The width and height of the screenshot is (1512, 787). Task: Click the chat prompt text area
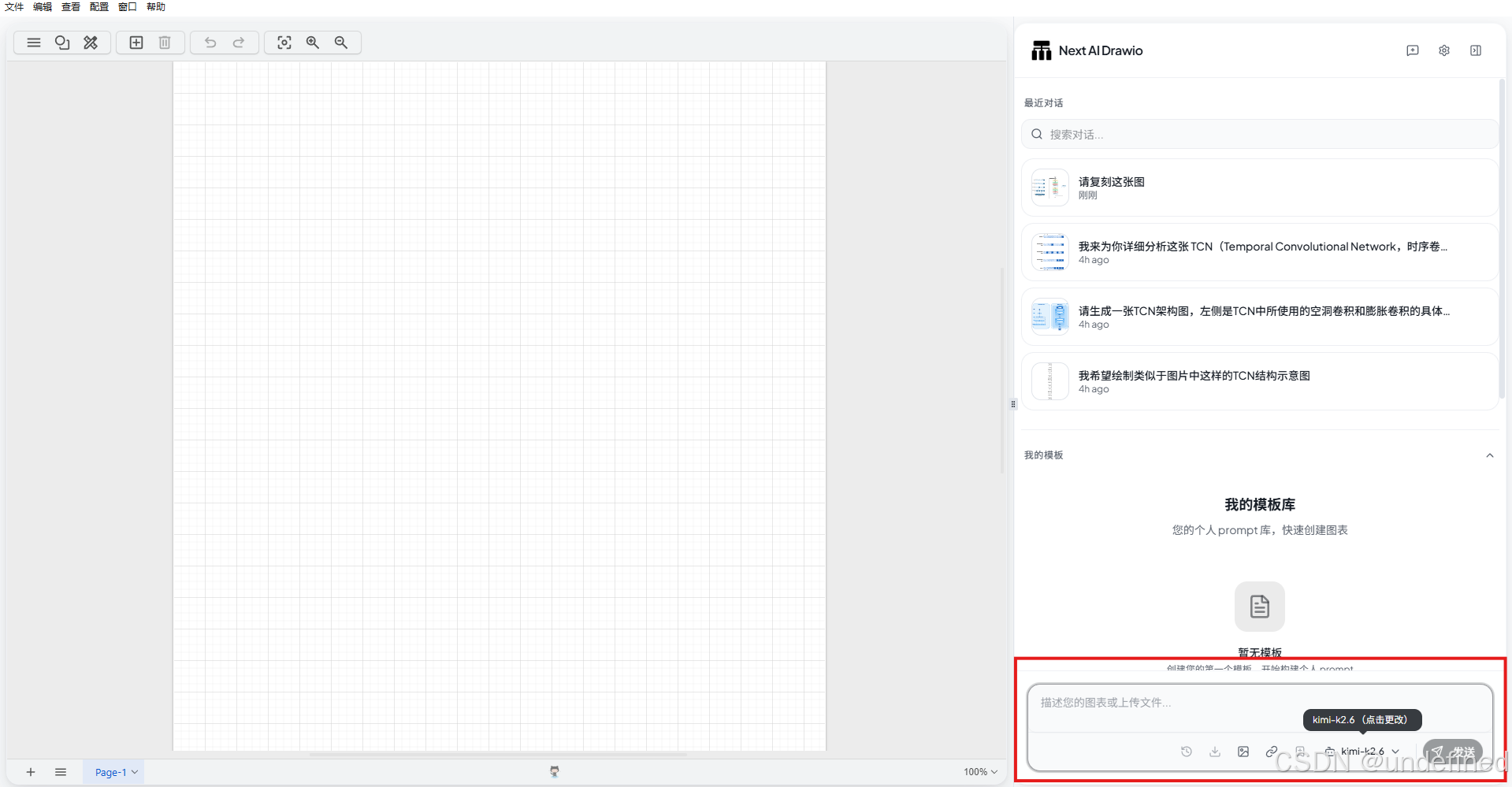tap(1260, 707)
